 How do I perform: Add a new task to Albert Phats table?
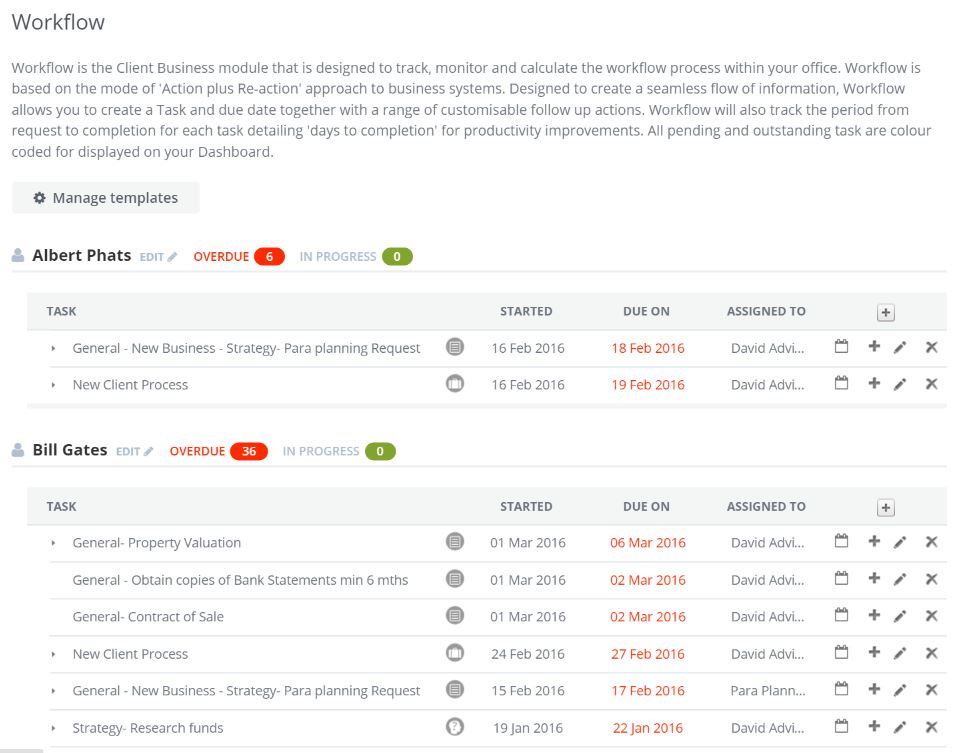click(885, 313)
